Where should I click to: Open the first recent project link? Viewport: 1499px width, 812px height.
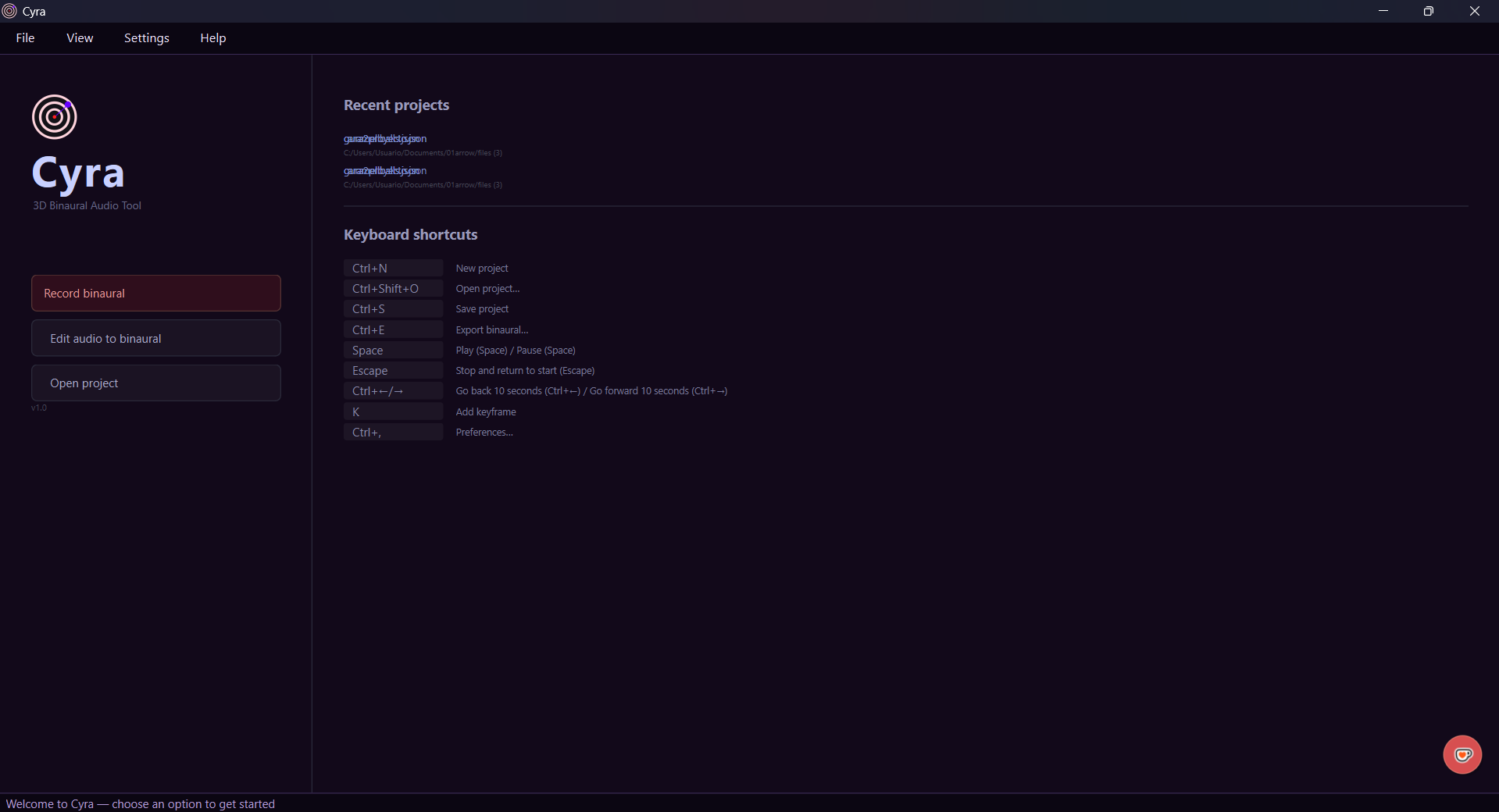[385, 138]
